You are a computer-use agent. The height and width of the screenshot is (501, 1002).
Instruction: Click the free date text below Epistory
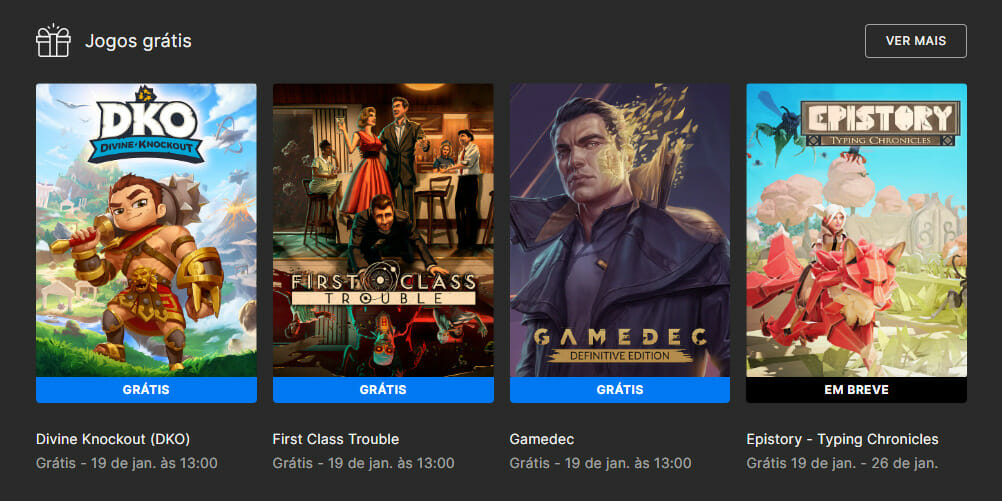842,463
